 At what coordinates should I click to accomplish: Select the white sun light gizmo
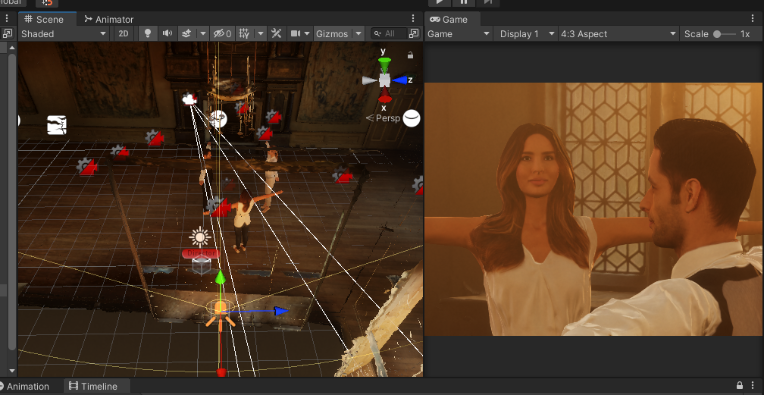click(x=200, y=237)
